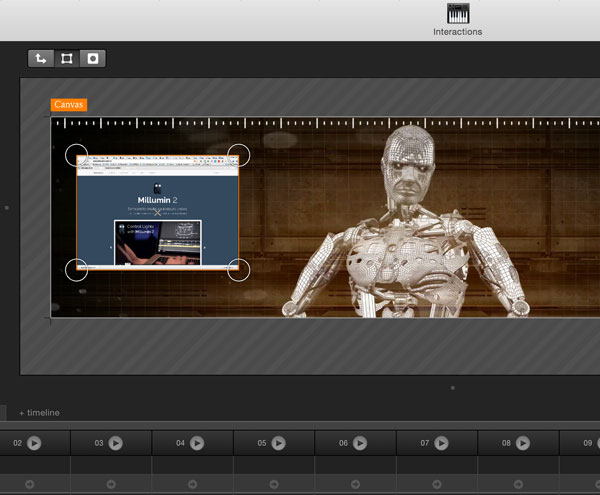Click the arrow icon under column 03
Screen dimensions: 600x495
click(111, 484)
